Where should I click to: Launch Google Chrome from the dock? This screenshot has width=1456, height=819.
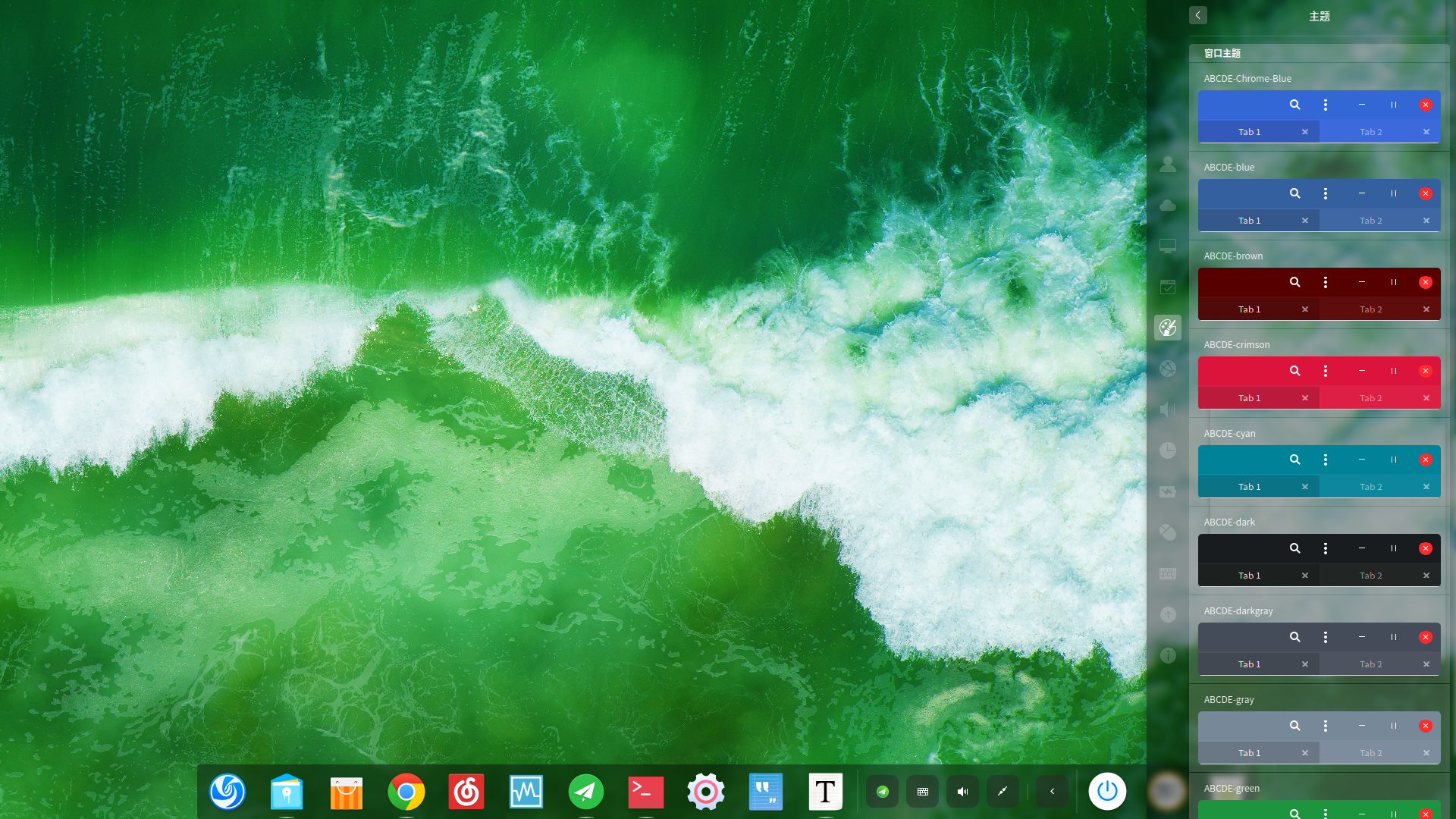click(406, 792)
